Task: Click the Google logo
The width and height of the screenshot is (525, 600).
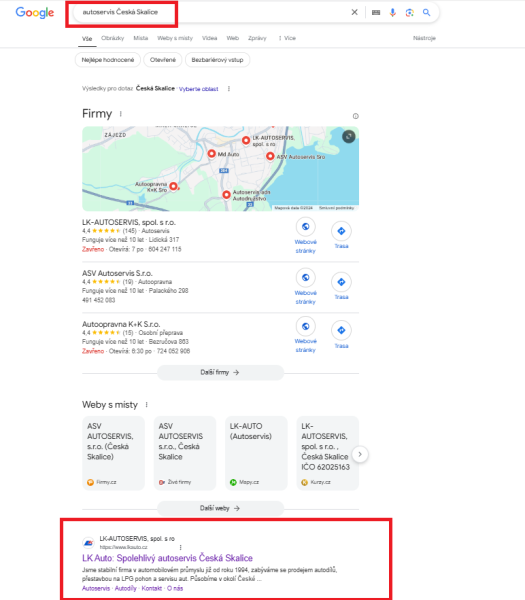Action: tap(34, 12)
